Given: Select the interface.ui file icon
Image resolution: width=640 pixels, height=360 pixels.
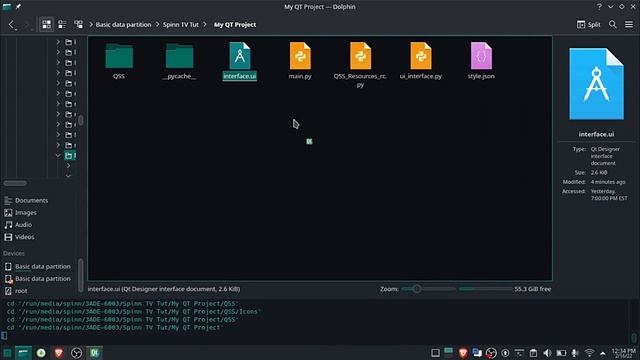Looking at the screenshot, I should coord(240,56).
